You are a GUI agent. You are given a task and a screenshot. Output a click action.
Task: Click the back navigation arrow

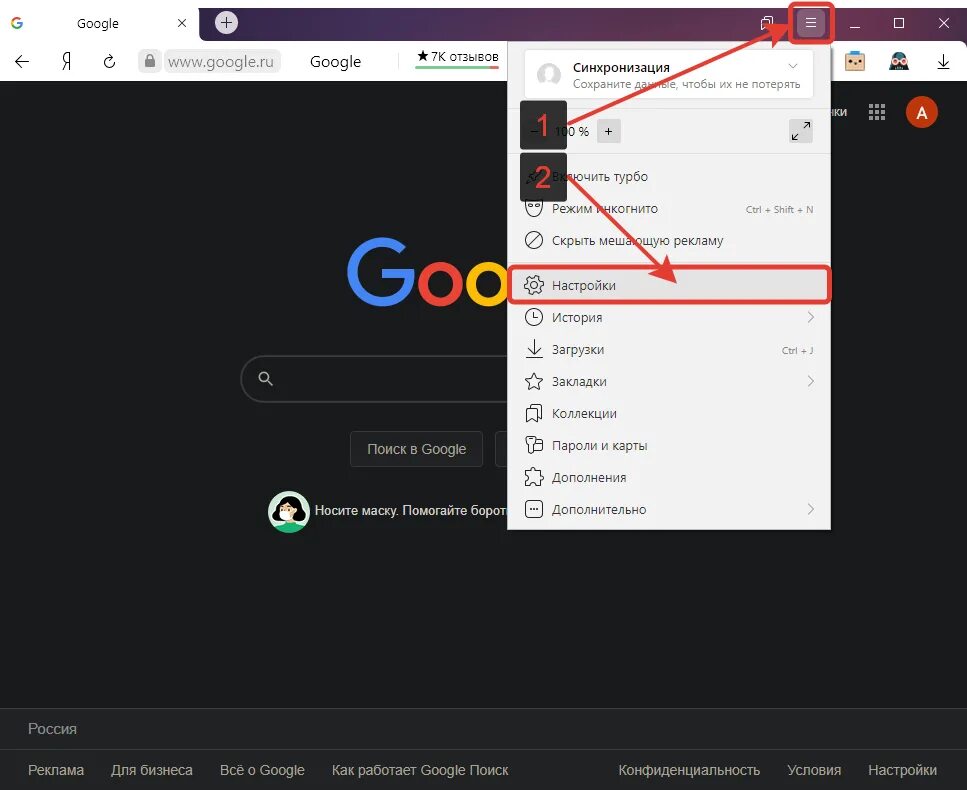click(x=22, y=62)
